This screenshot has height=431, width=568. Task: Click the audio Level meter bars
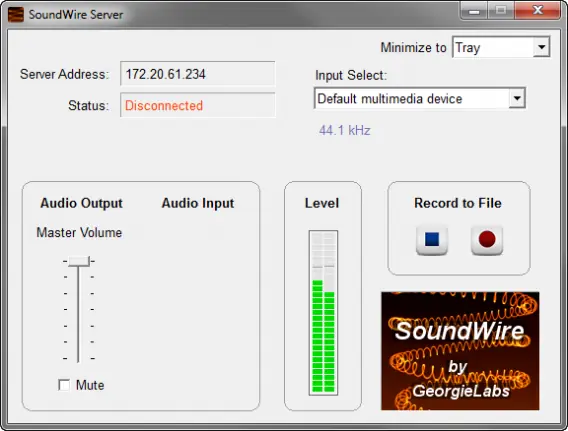(x=323, y=313)
